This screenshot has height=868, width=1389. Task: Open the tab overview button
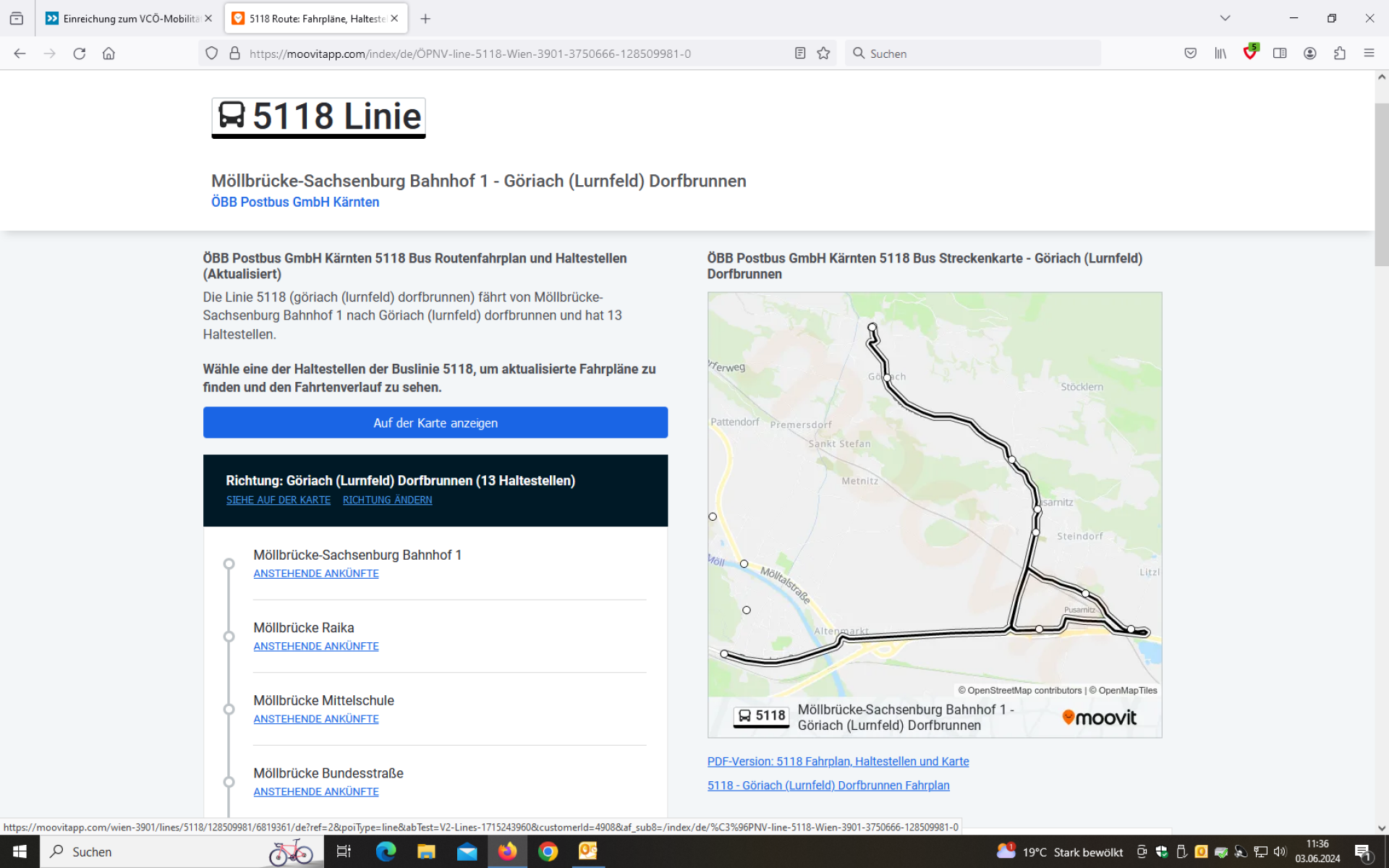pyautogui.click(x=17, y=19)
